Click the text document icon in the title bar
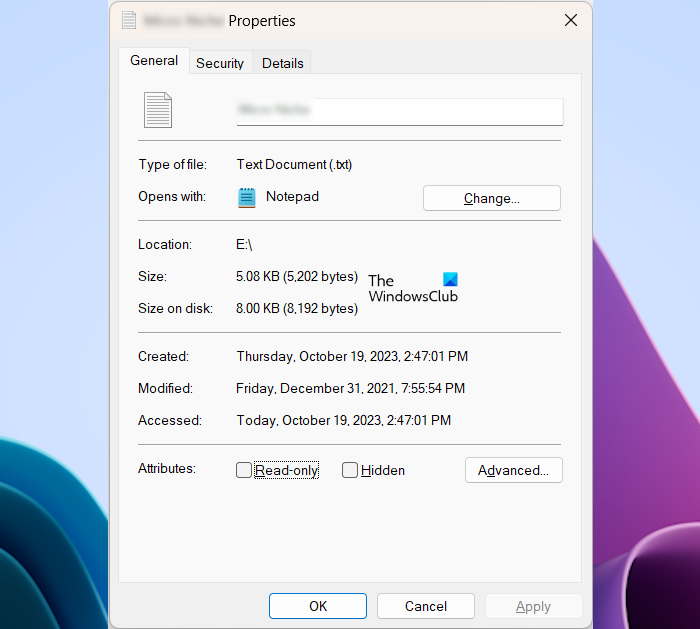The height and width of the screenshot is (629, 700). 129,20
